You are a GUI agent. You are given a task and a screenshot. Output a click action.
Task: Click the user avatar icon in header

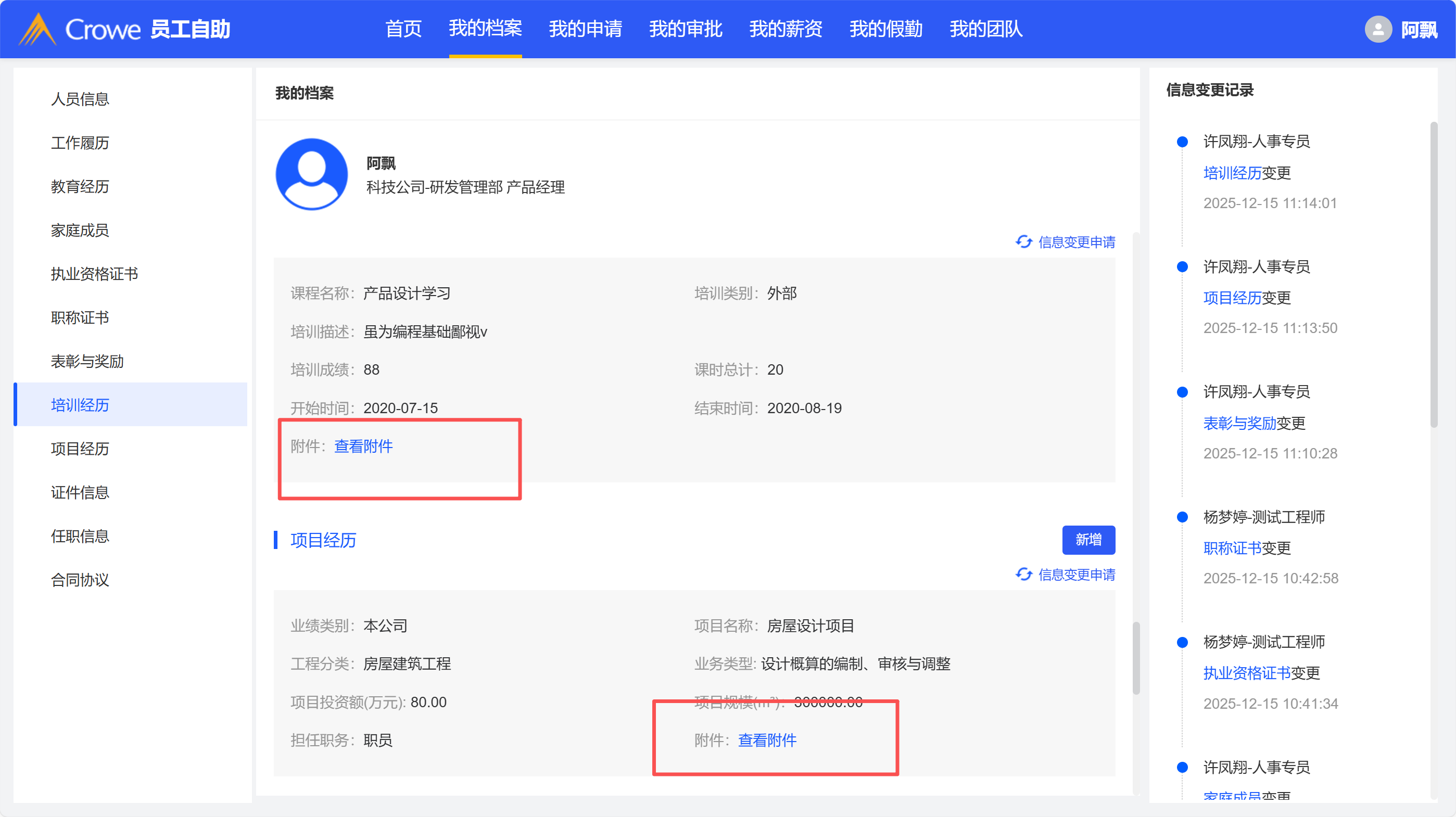(x=1378, y=29)
